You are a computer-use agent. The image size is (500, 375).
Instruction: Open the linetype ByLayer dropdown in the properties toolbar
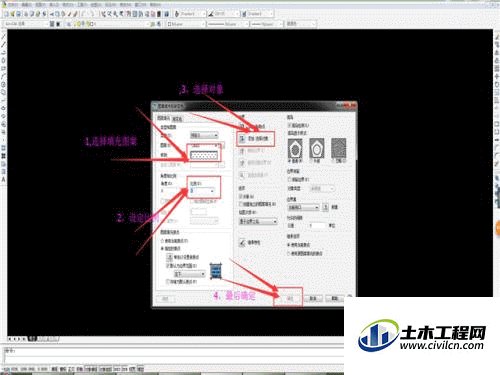click(228, 24)
